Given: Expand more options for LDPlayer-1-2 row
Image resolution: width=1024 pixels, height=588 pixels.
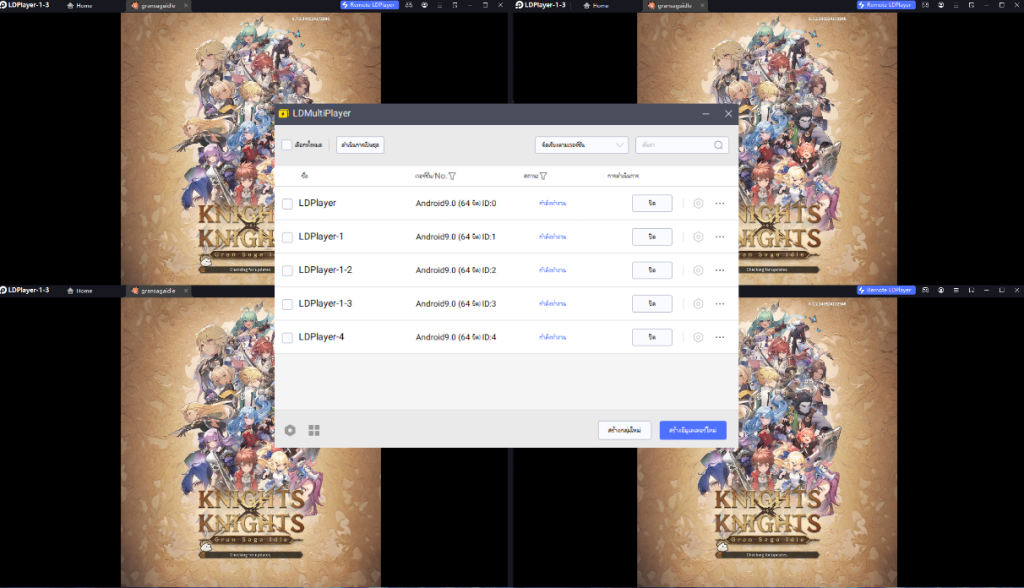Looking at the screenshot, I should 720,270.
